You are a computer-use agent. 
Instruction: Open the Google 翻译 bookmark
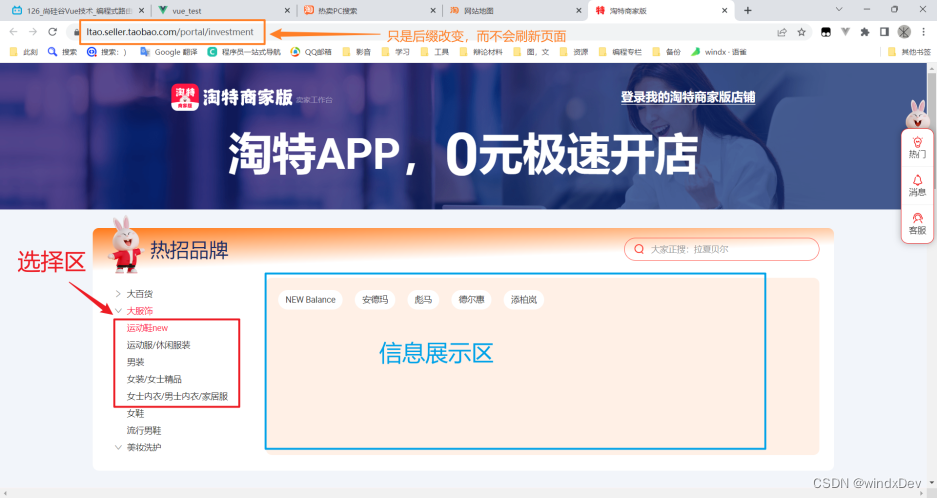(x=169, y=52)
